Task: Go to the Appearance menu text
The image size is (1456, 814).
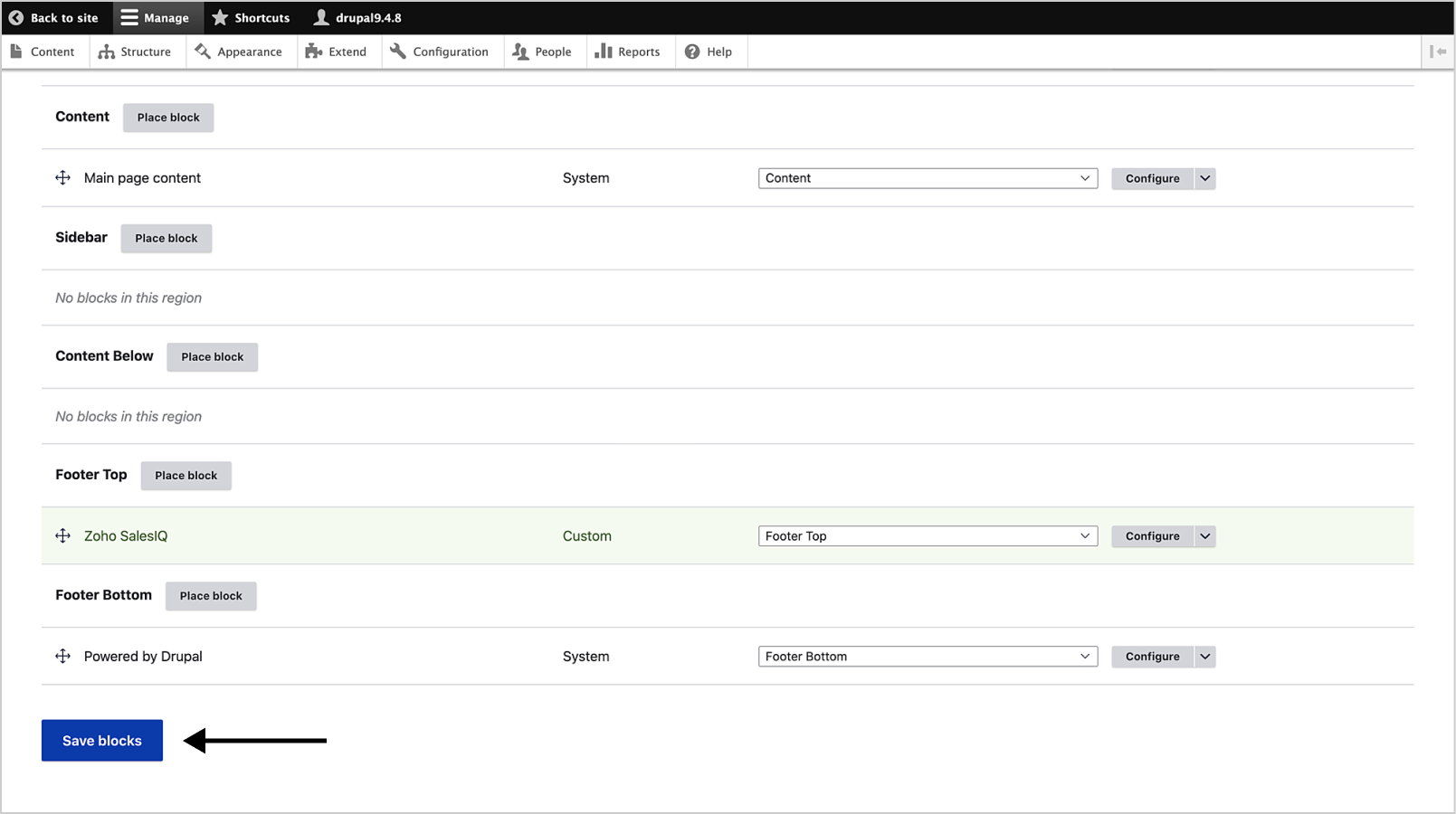Action: pyautogui.click(x=250, y=52)
